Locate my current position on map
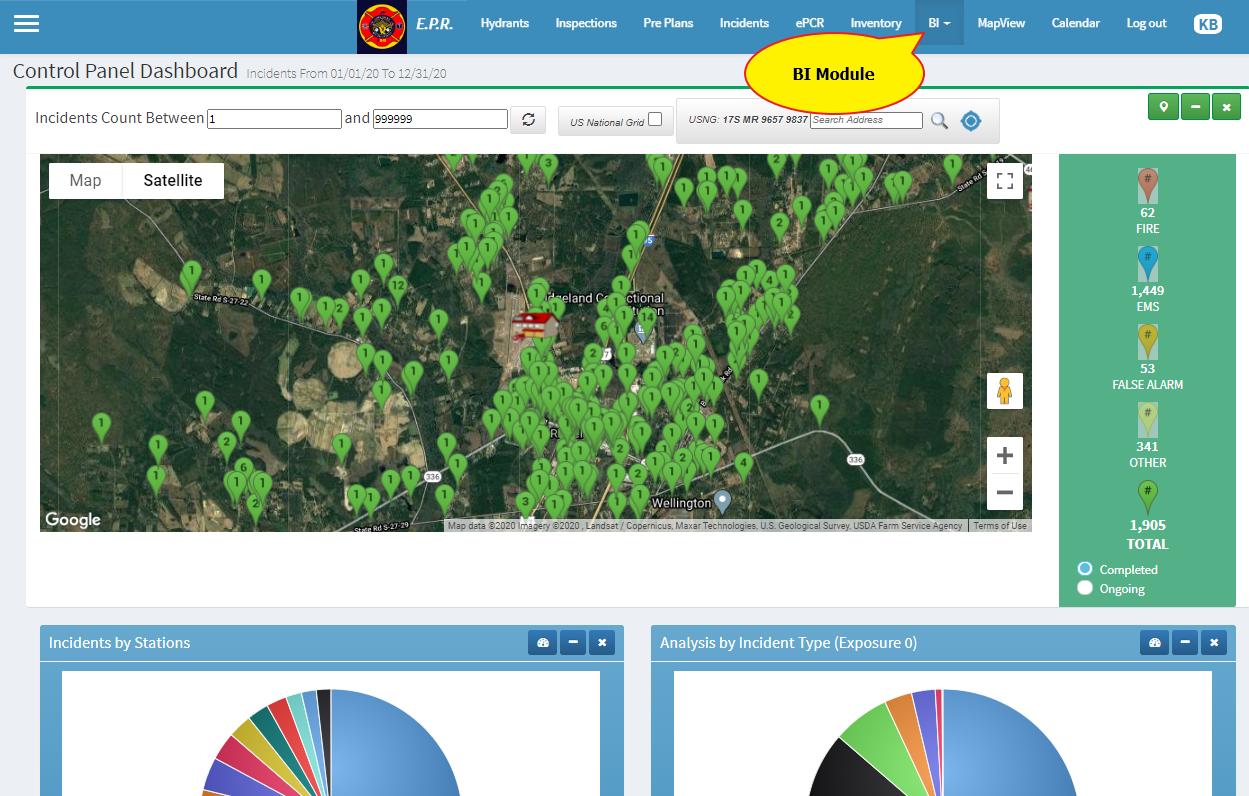Image resolution: width=1249 pixels, height=796 pixels. click(x=971, y=121)
